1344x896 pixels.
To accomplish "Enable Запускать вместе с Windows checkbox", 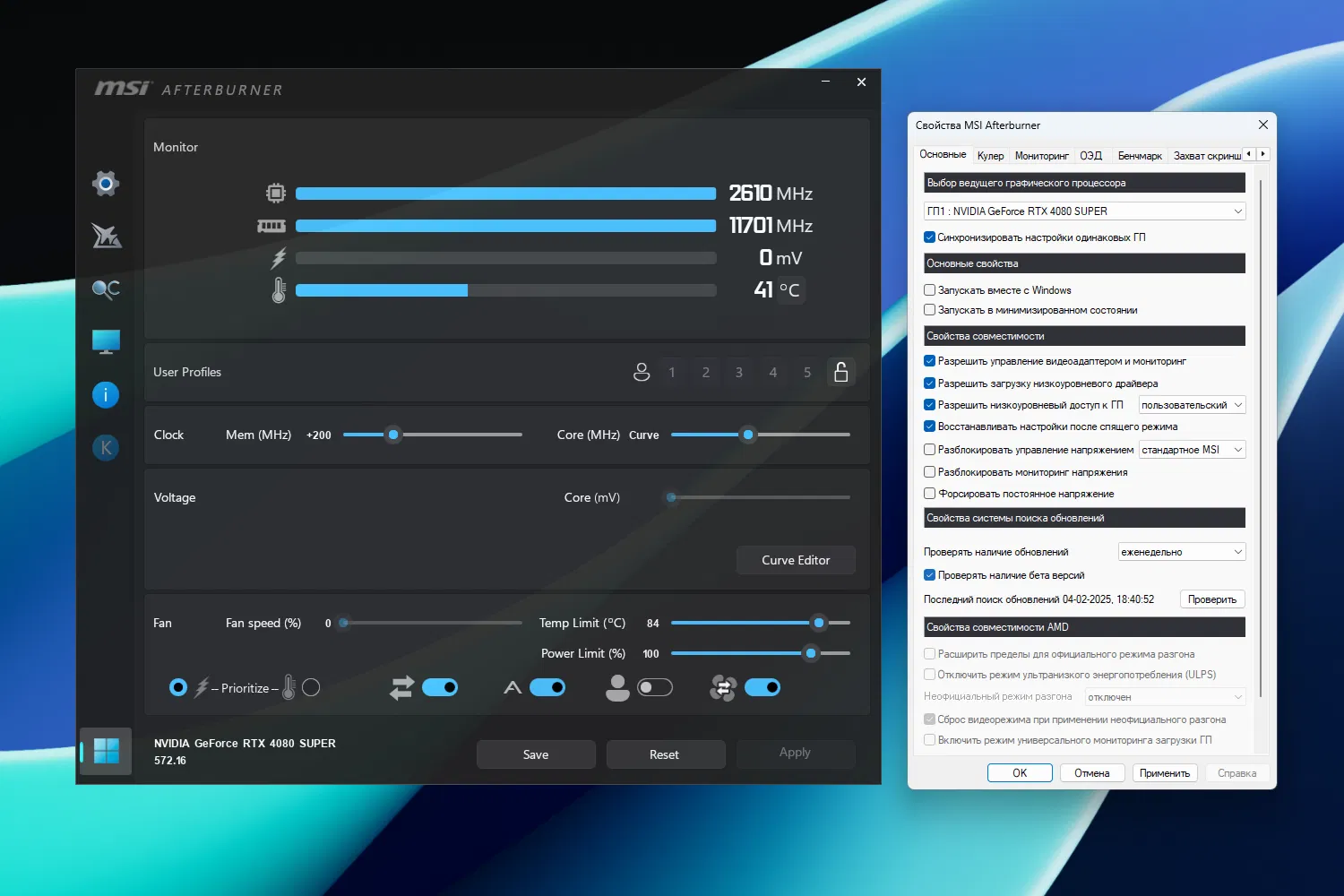I will [929, 290].
